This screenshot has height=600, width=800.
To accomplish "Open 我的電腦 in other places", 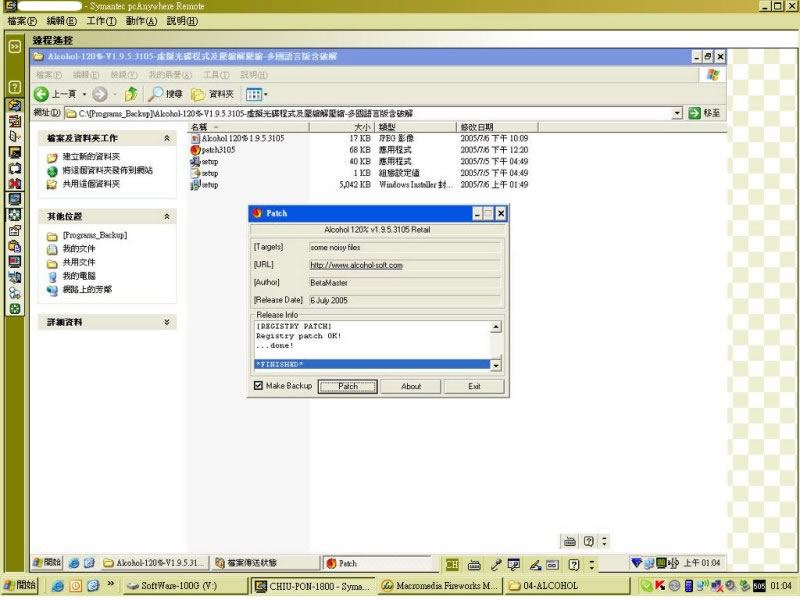I will pos(79,276).
